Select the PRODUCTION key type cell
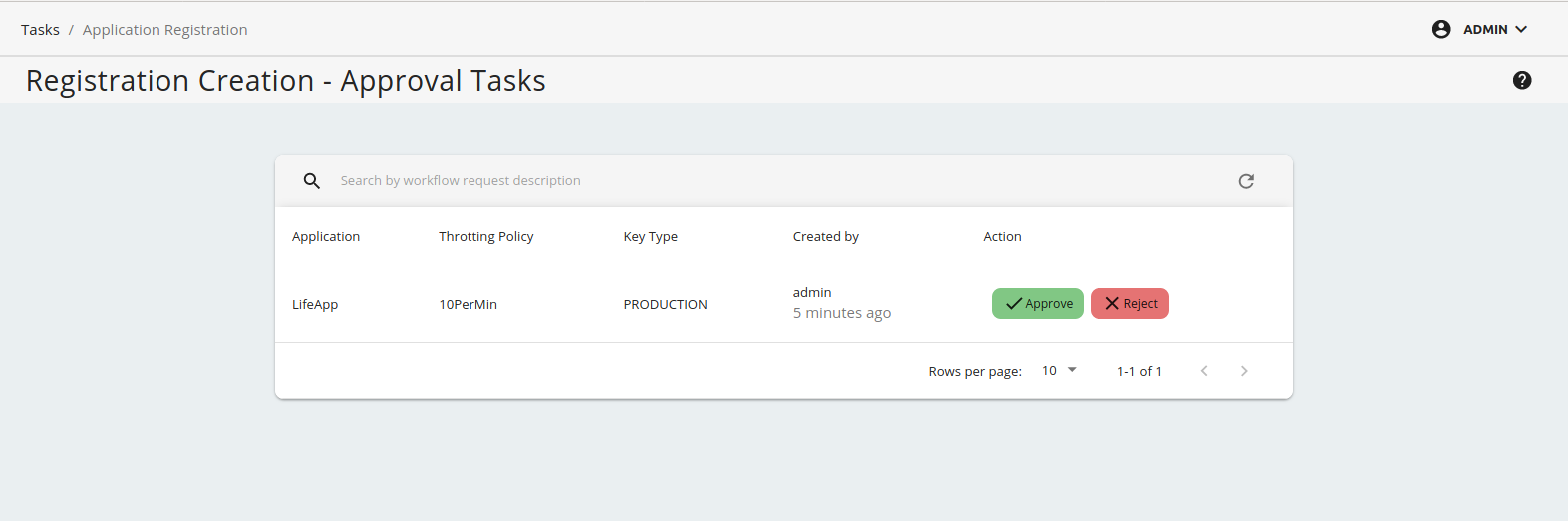Viewport: 1568px width, 521px height. [666, 304]
